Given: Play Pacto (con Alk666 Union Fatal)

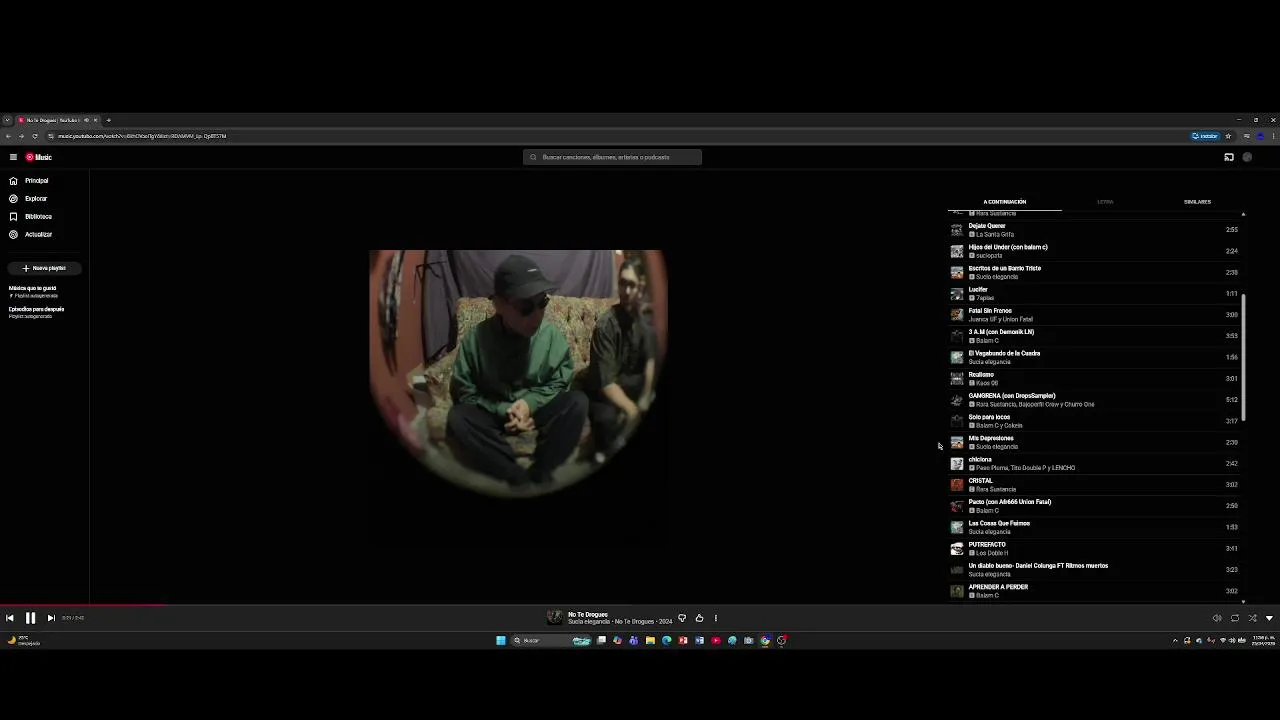Looking at the screenshot, I should coord(1093,506).
